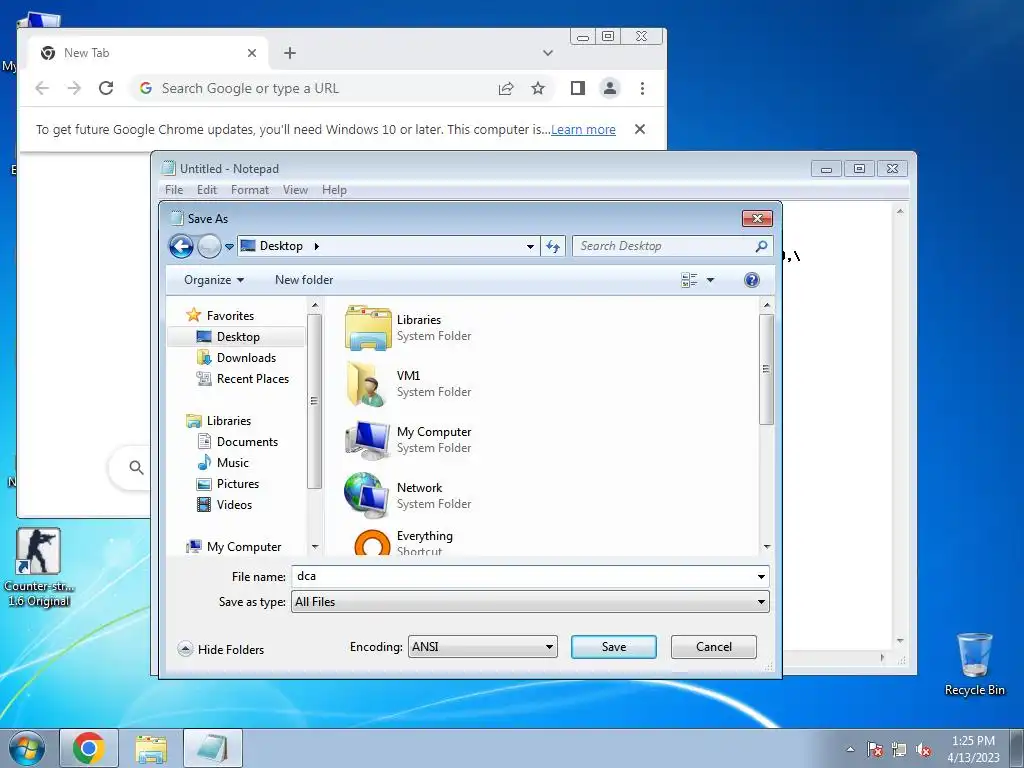Image resolution: width=1024 pixels, height=768 pixels.
Task: Open Downloads in the navigation pane
Action: (246, 358)
